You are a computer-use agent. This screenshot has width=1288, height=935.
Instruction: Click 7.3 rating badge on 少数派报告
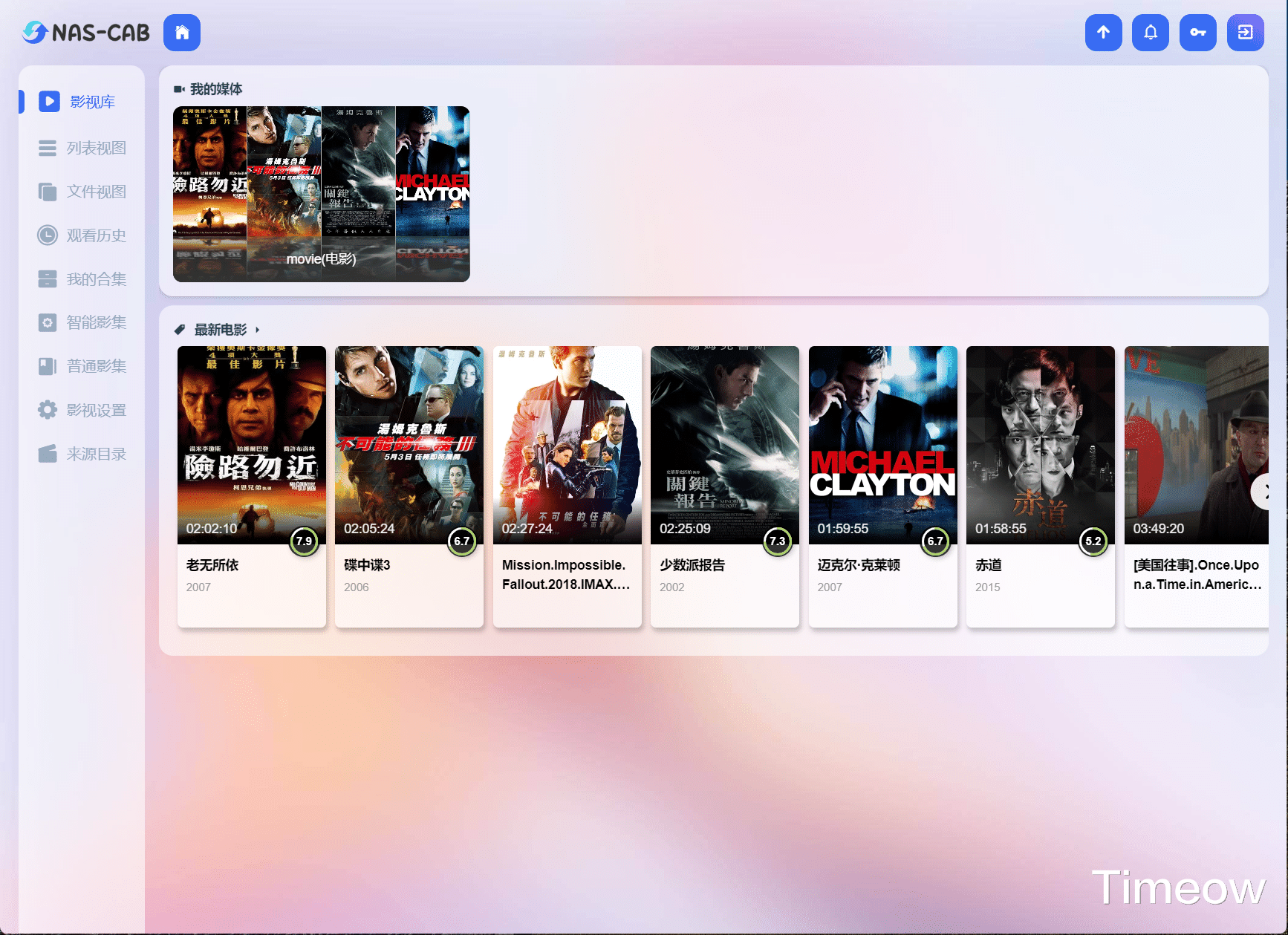point(778,541)
